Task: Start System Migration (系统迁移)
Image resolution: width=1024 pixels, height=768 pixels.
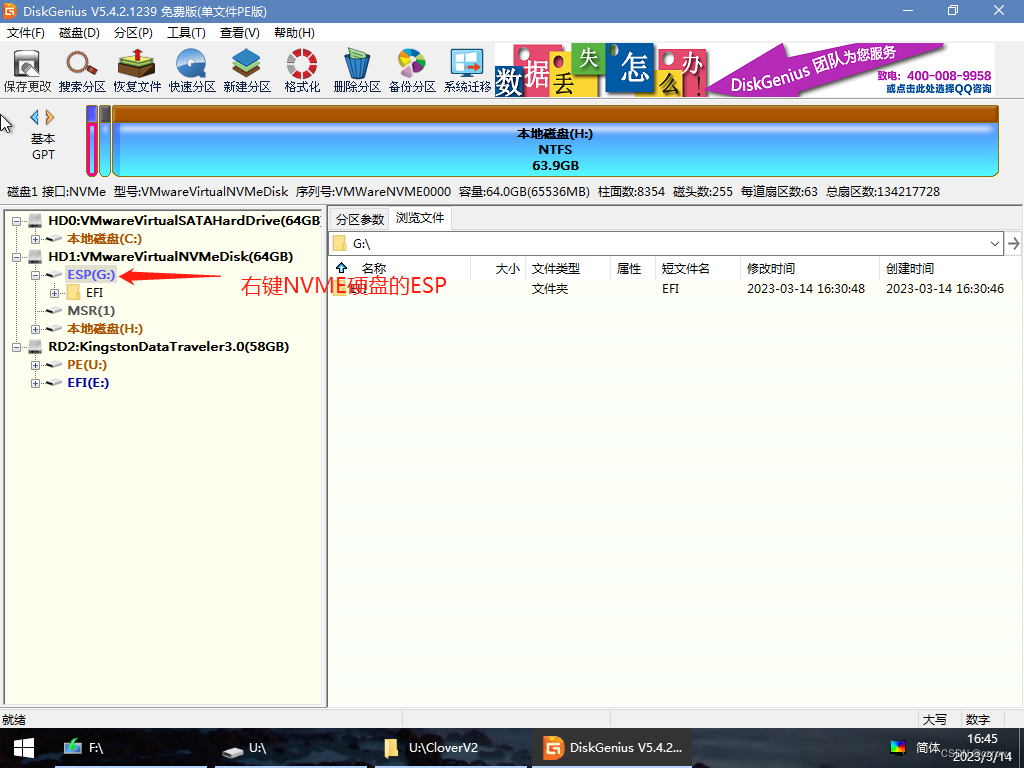Action: tap(467, 71)
